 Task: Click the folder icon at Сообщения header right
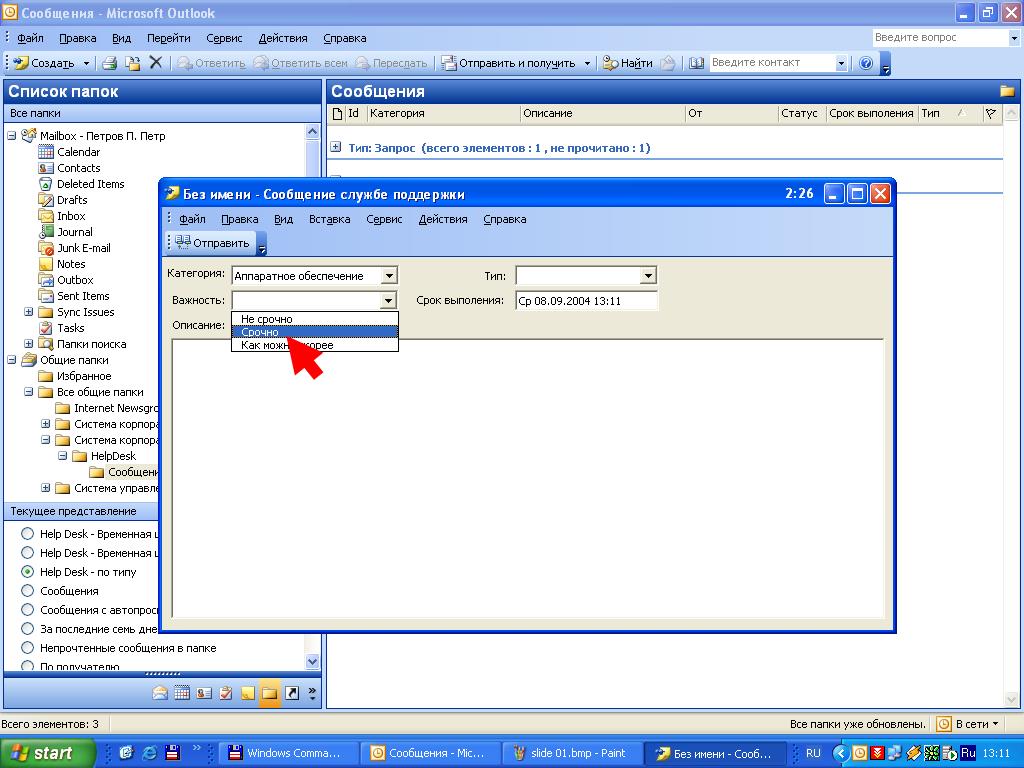1006,91
